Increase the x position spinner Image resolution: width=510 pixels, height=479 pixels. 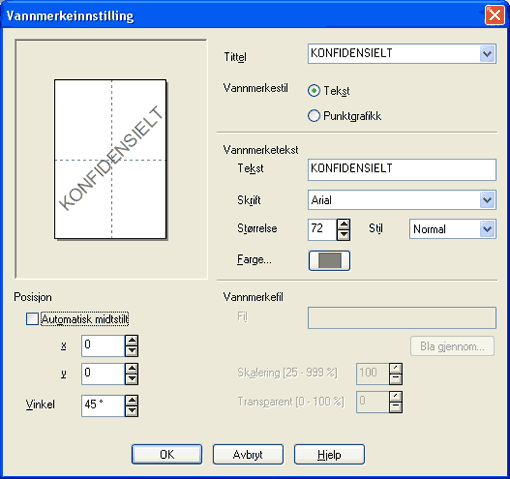tap(132, 340)
